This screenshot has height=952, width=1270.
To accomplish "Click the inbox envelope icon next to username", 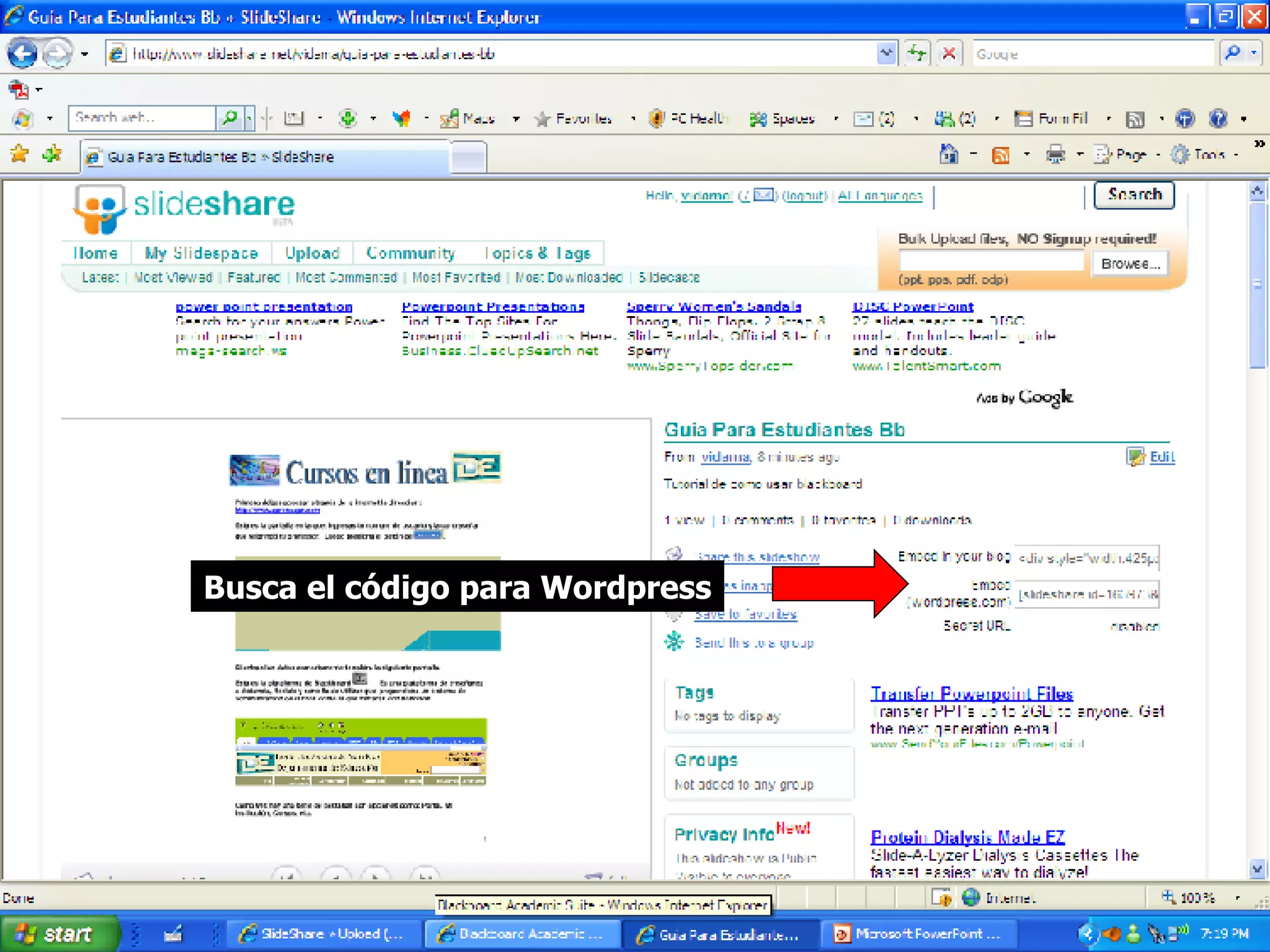I will coord(764,195).
